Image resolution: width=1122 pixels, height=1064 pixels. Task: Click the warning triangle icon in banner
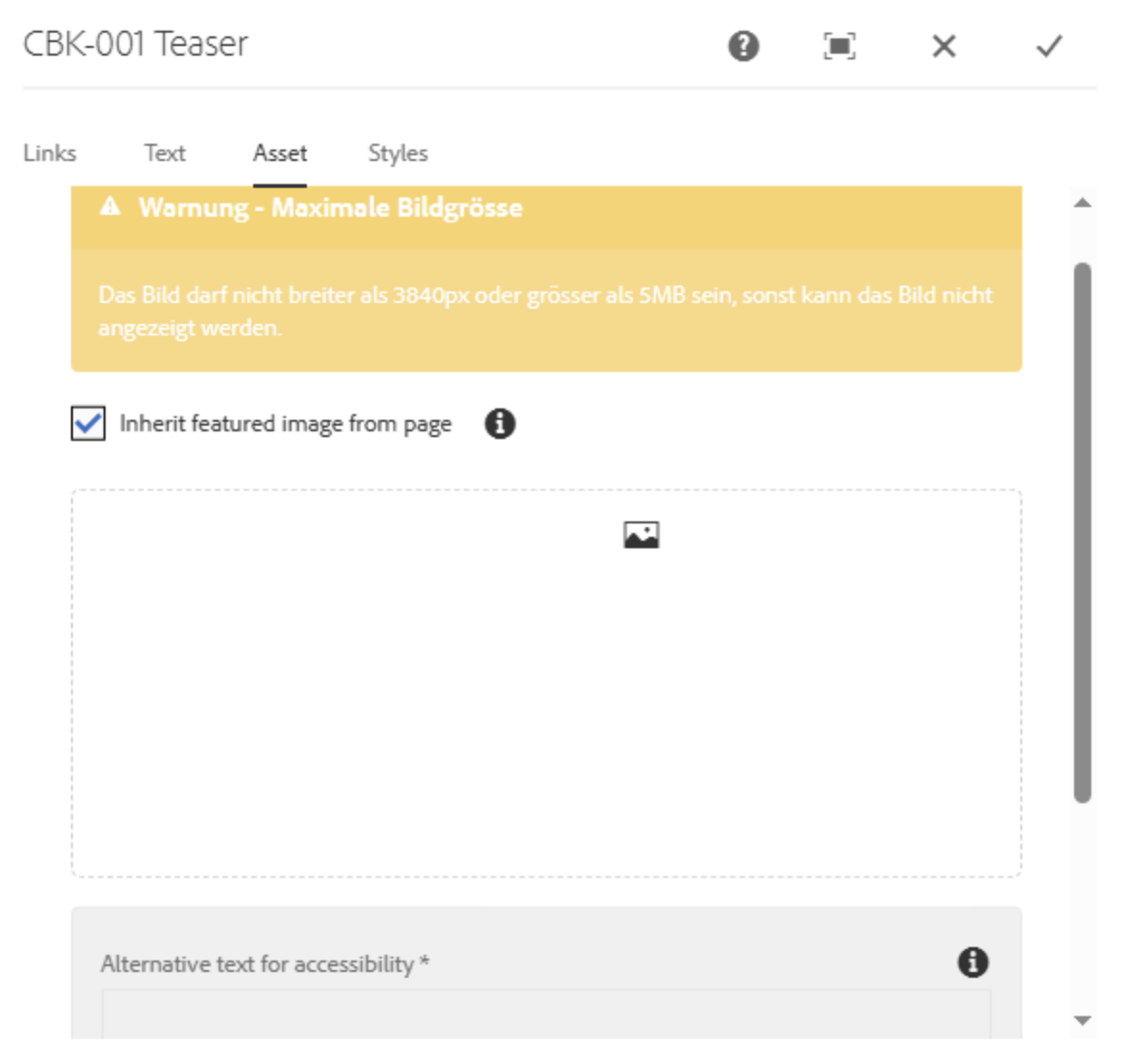click(110, 207)
